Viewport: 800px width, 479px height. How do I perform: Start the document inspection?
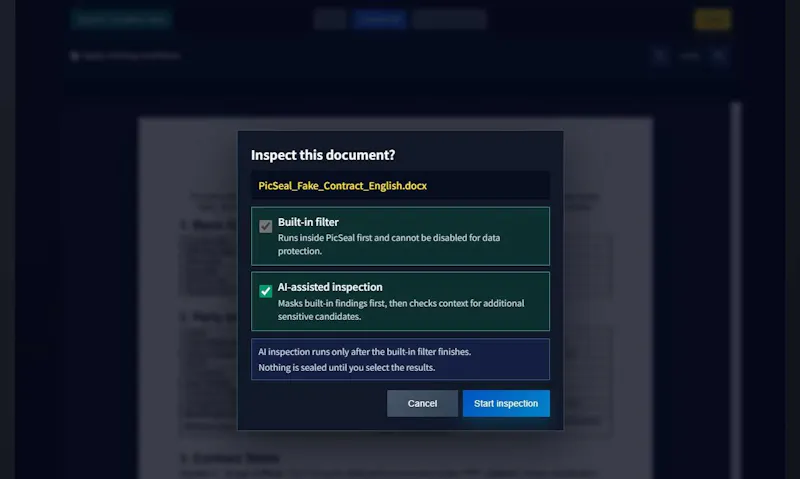pyautogui.click(x=506, y=404)
